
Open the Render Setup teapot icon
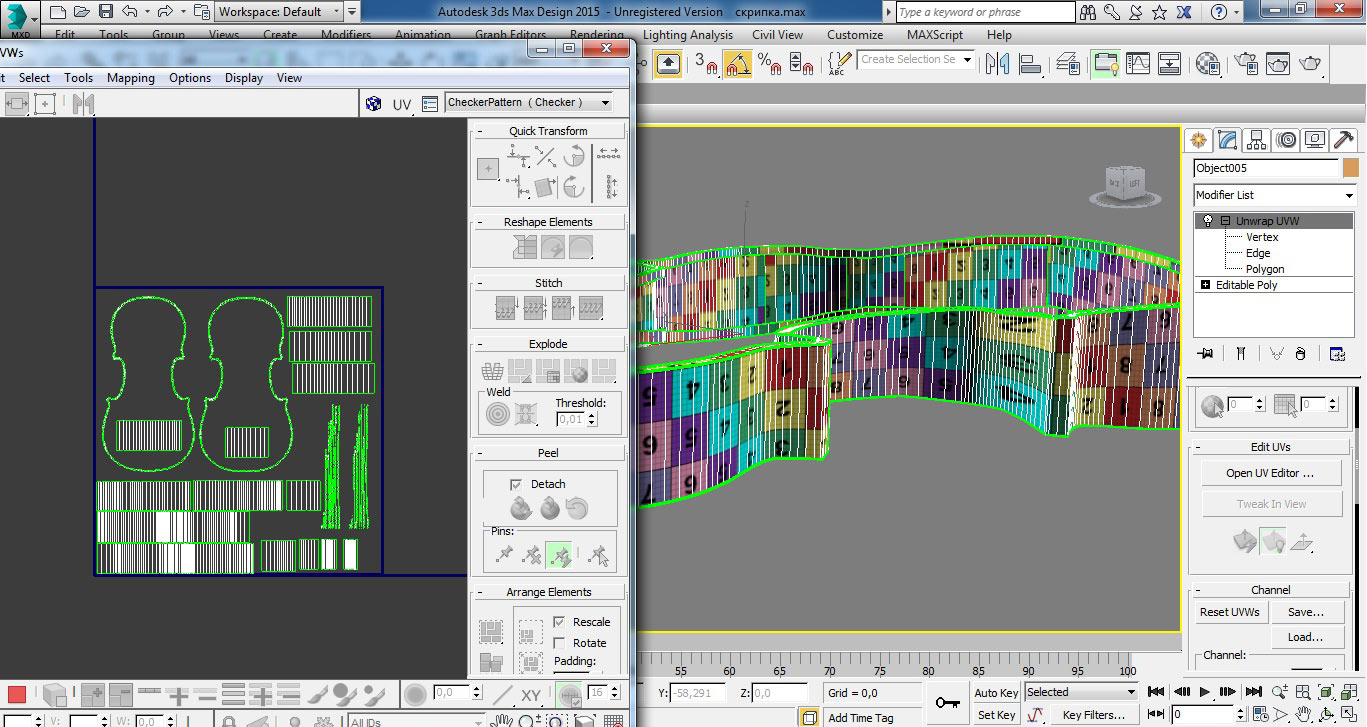click(1247, 64)
